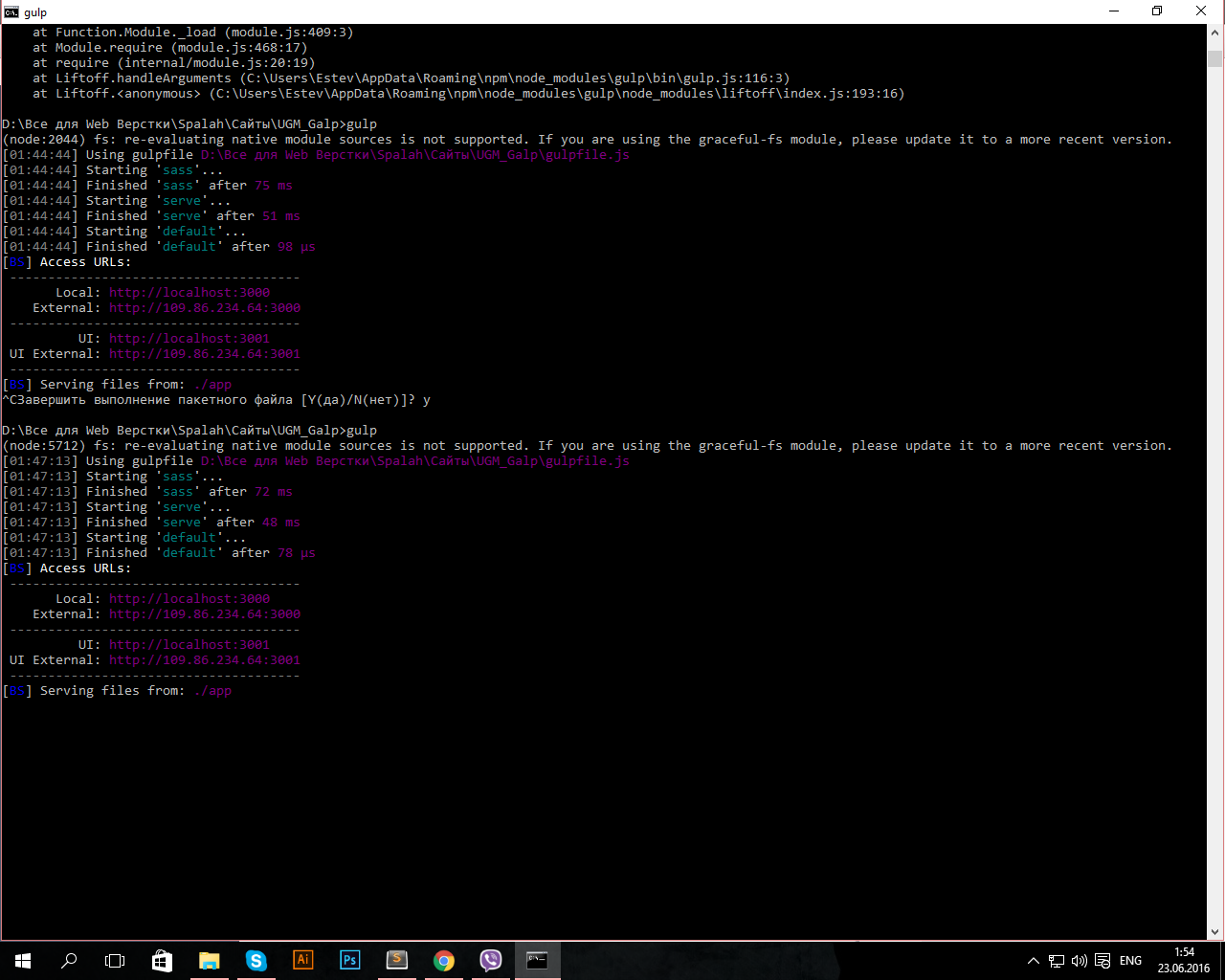Viewport: 1225px width, 980px height.
Task: Click 'at require (internal/module.js:20:19)' line
Action: pyautogui.click(x=174, y=63)
